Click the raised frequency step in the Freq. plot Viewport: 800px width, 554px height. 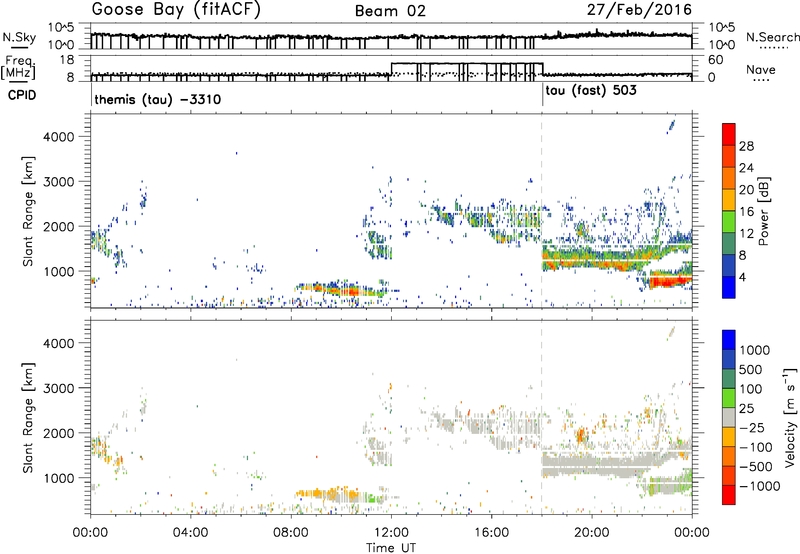pos(467,63)
